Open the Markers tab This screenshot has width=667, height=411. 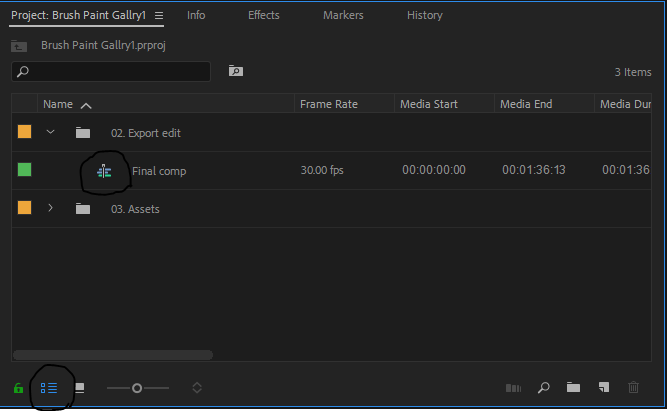coord(343,15)
